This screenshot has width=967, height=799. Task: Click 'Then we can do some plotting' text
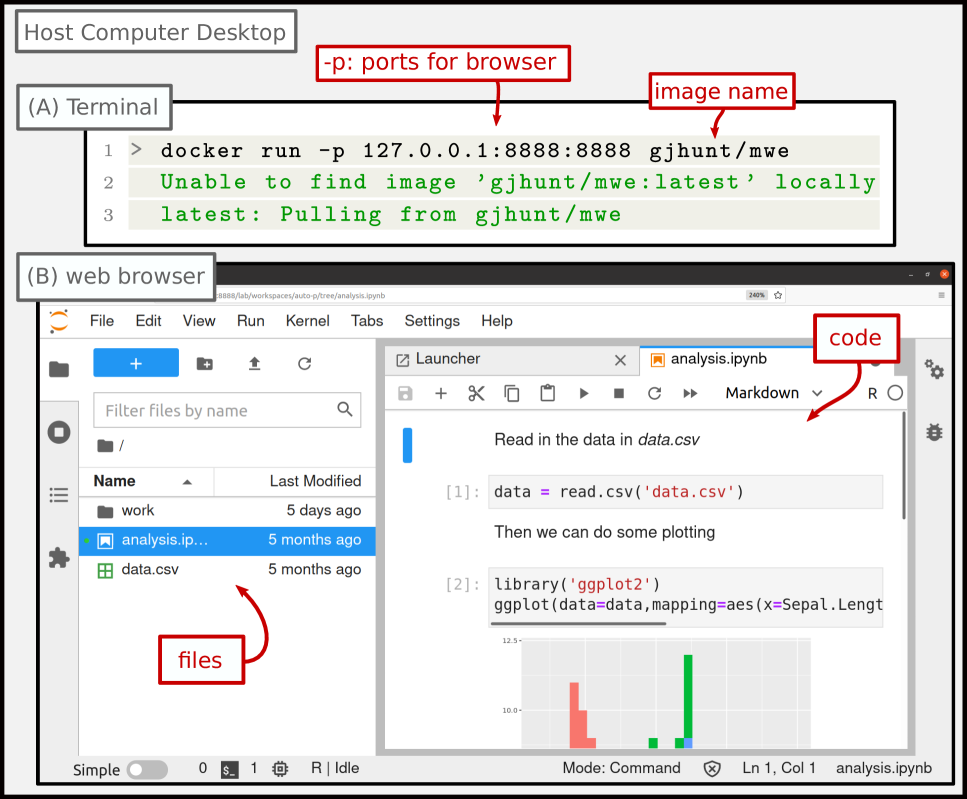[x=604, y=532]
